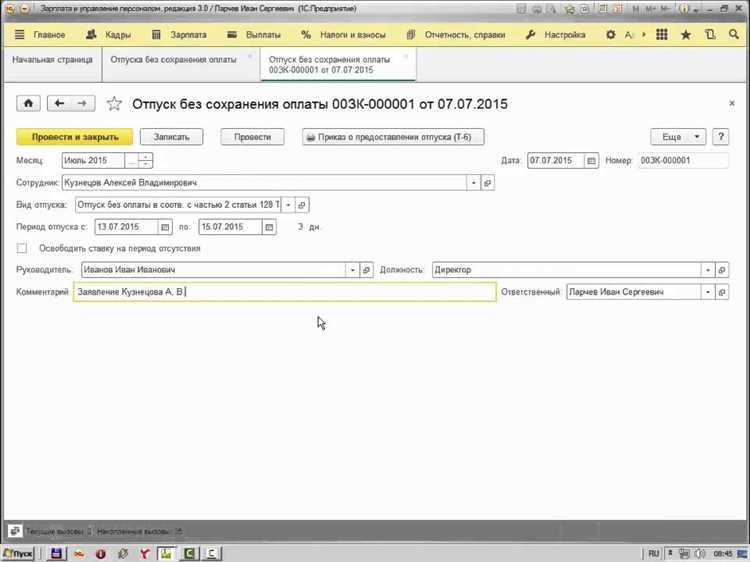Open Yandex browser icon in Windows taskbar

143,552
